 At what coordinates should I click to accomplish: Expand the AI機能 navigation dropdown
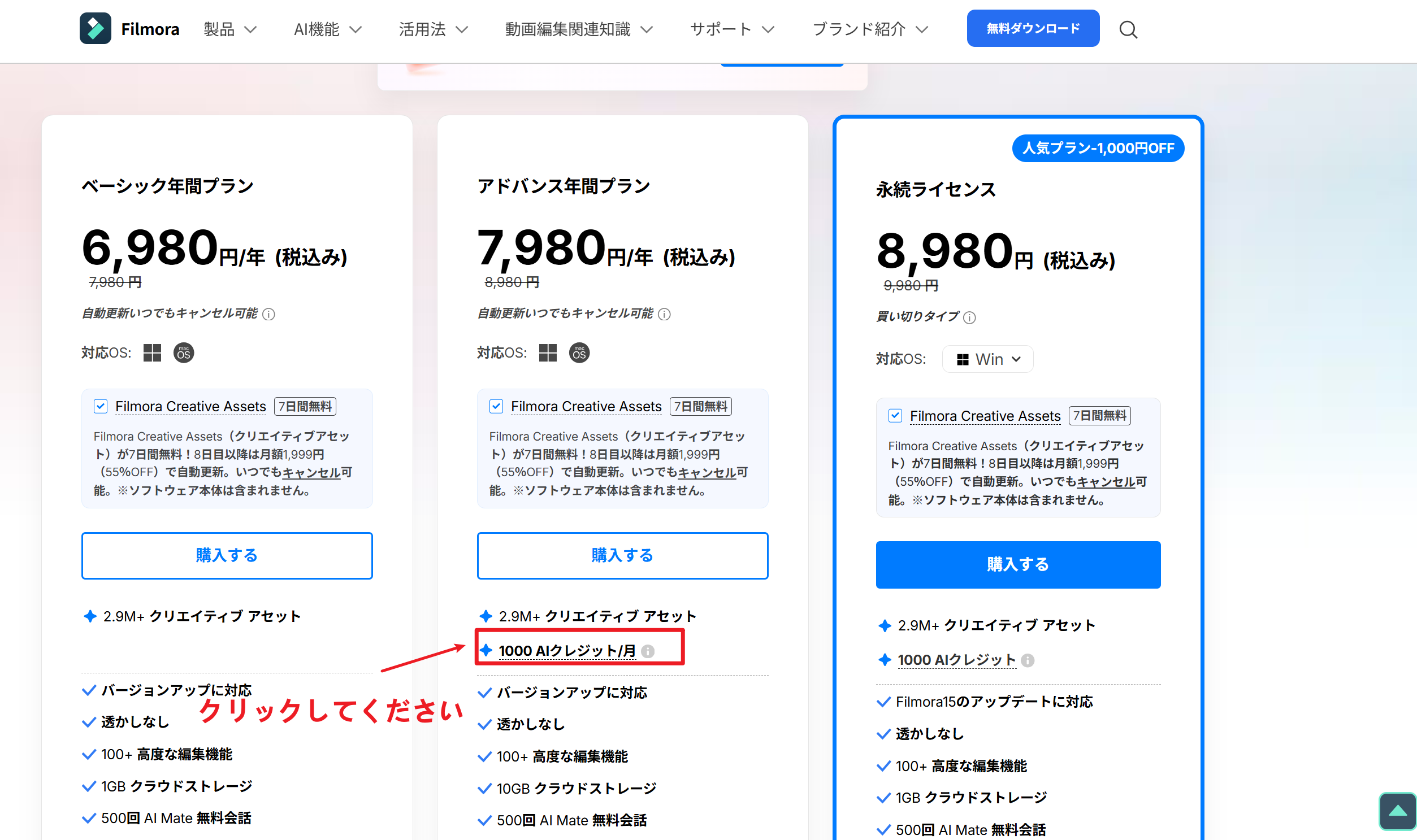[x=327, y=29]
